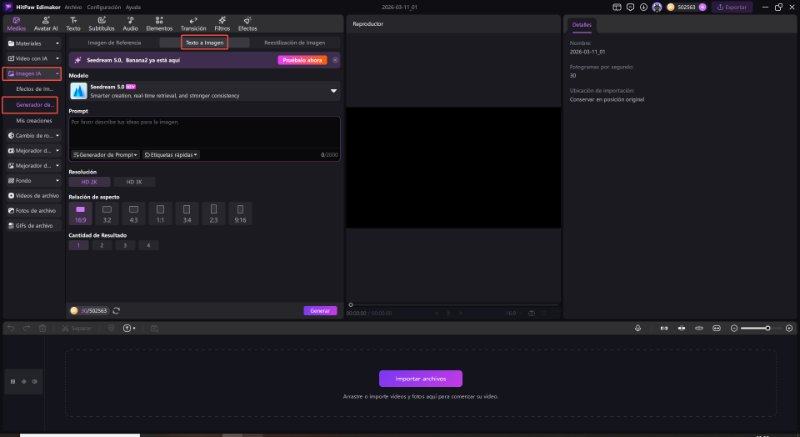Open the Ayuda menu
This screenshot has height=437, width=800.
[133, 7]
